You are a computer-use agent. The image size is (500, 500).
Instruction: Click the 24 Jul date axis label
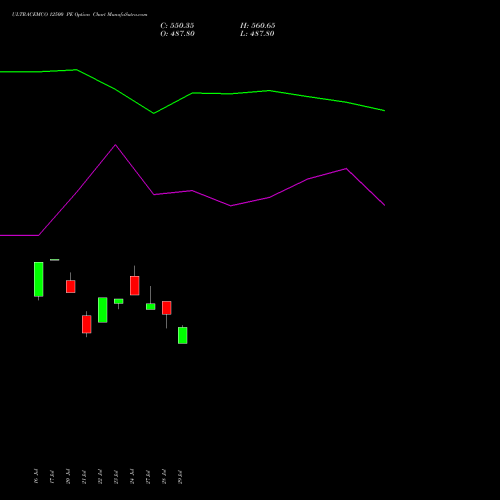132,476
